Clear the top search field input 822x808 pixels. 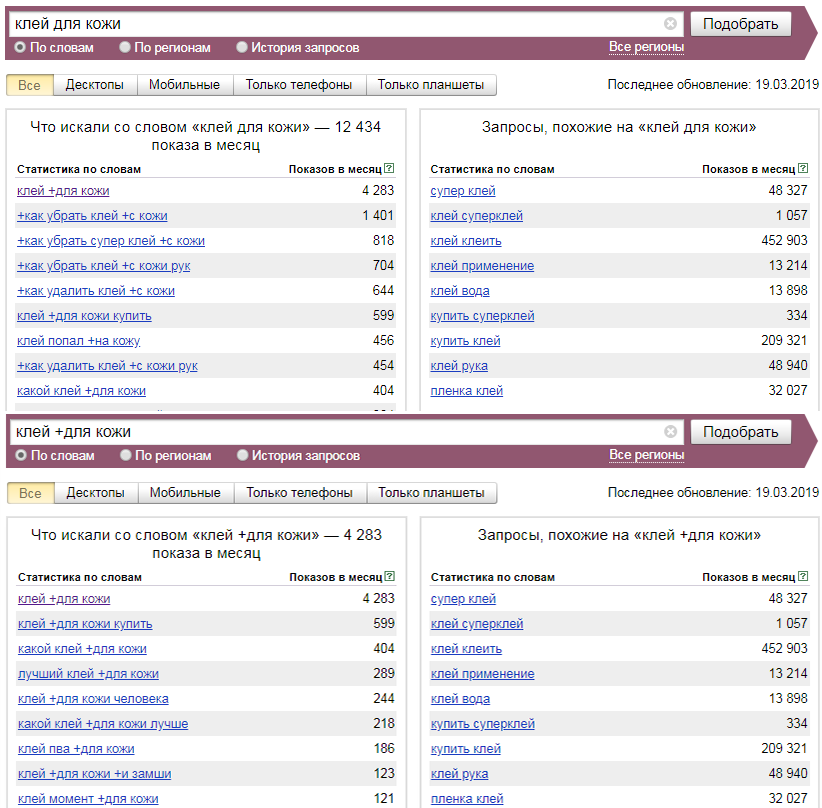coord(671,22)
